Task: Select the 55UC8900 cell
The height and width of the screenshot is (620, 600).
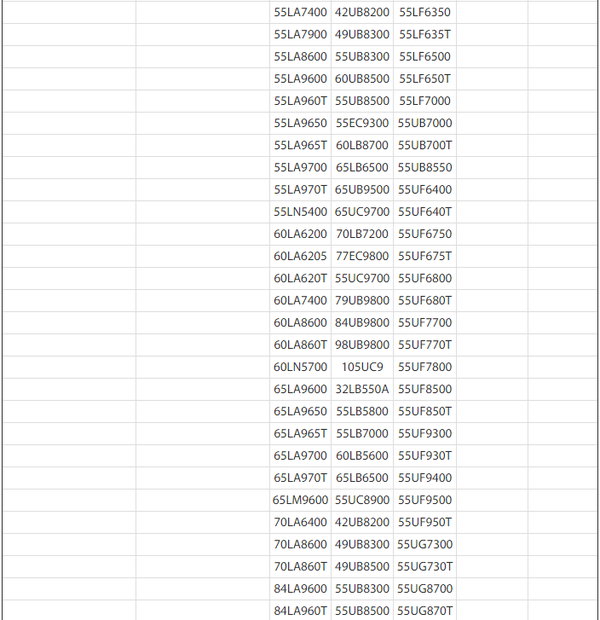Action: [x=362, y=500]
